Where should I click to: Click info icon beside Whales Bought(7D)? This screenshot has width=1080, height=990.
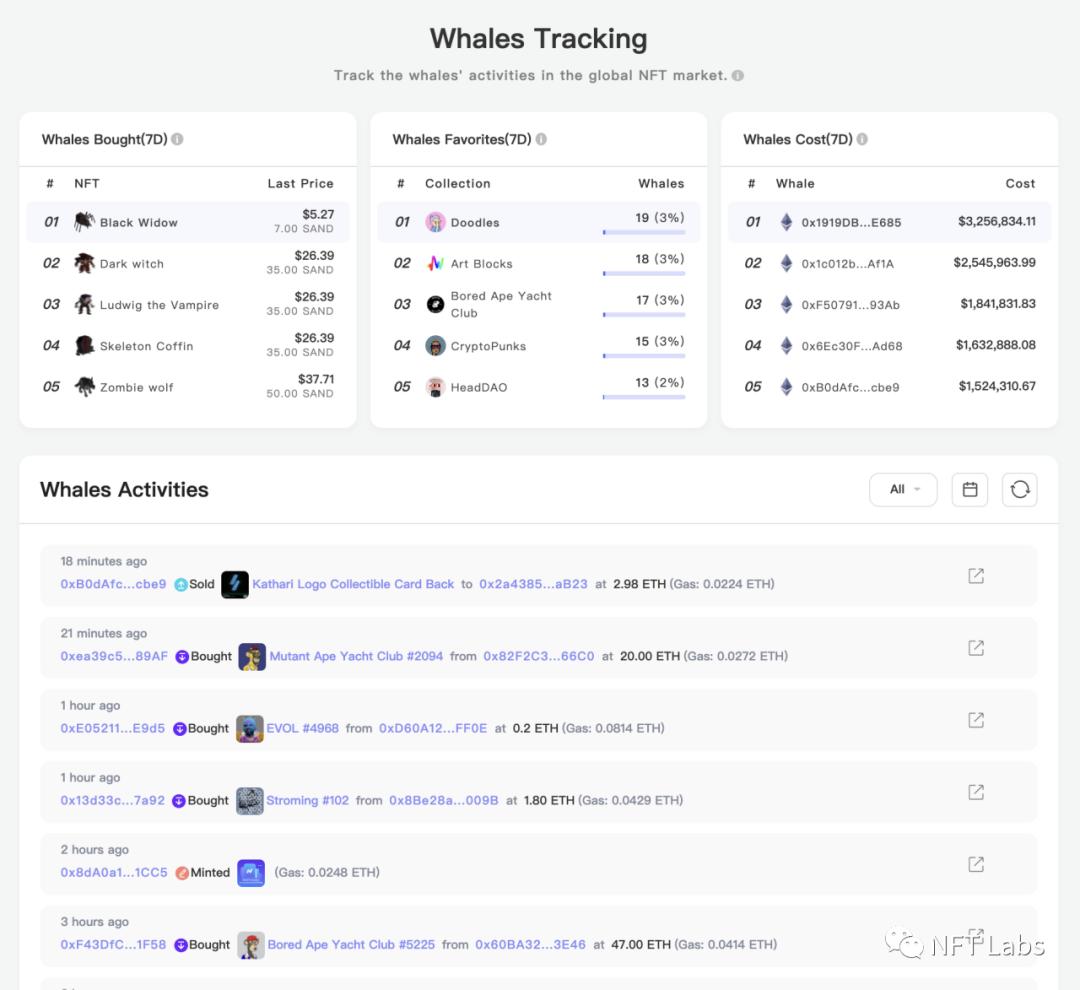tap(177, 139)
